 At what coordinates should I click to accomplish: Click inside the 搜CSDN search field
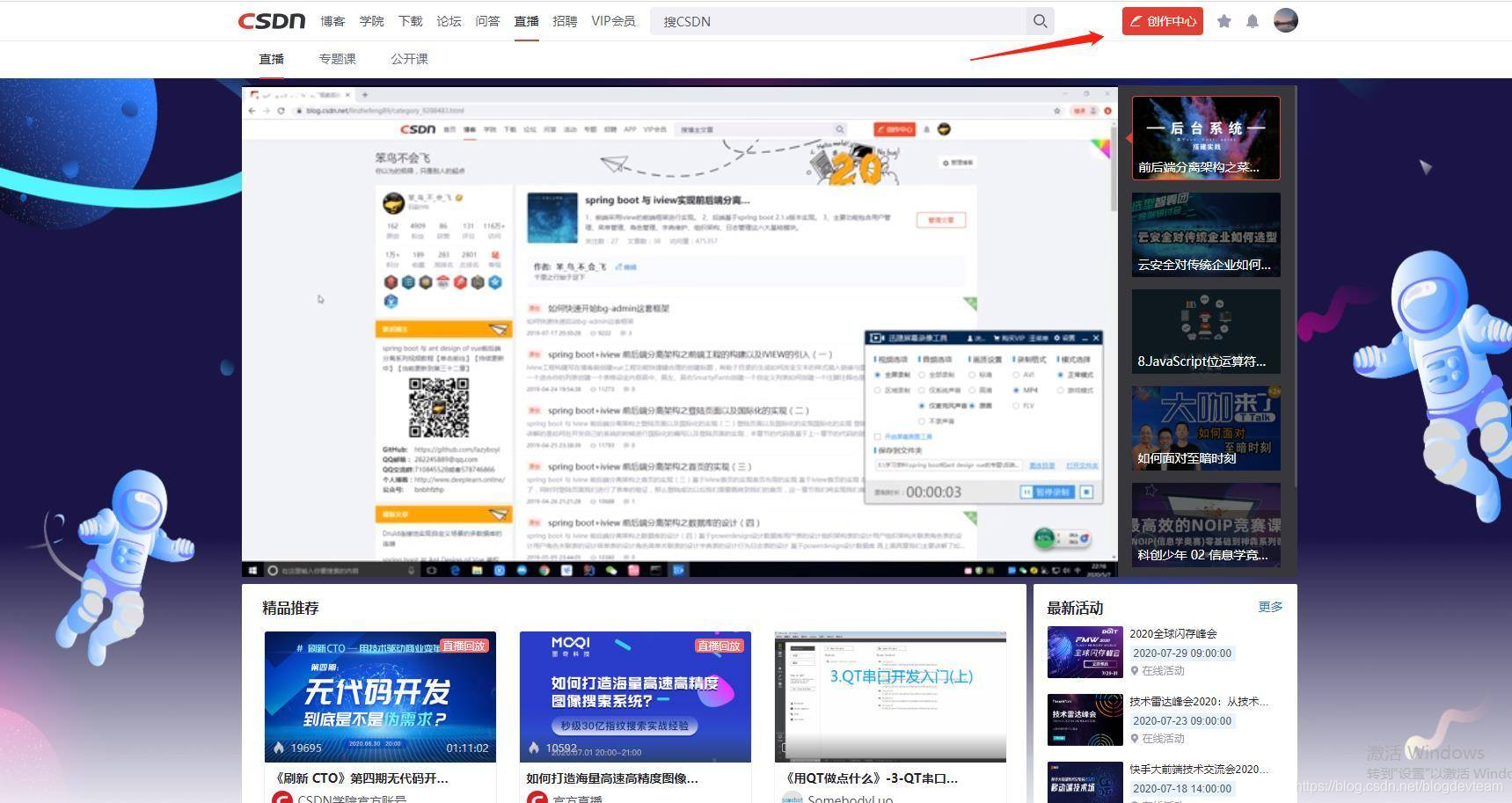click(x=838, y=21)
